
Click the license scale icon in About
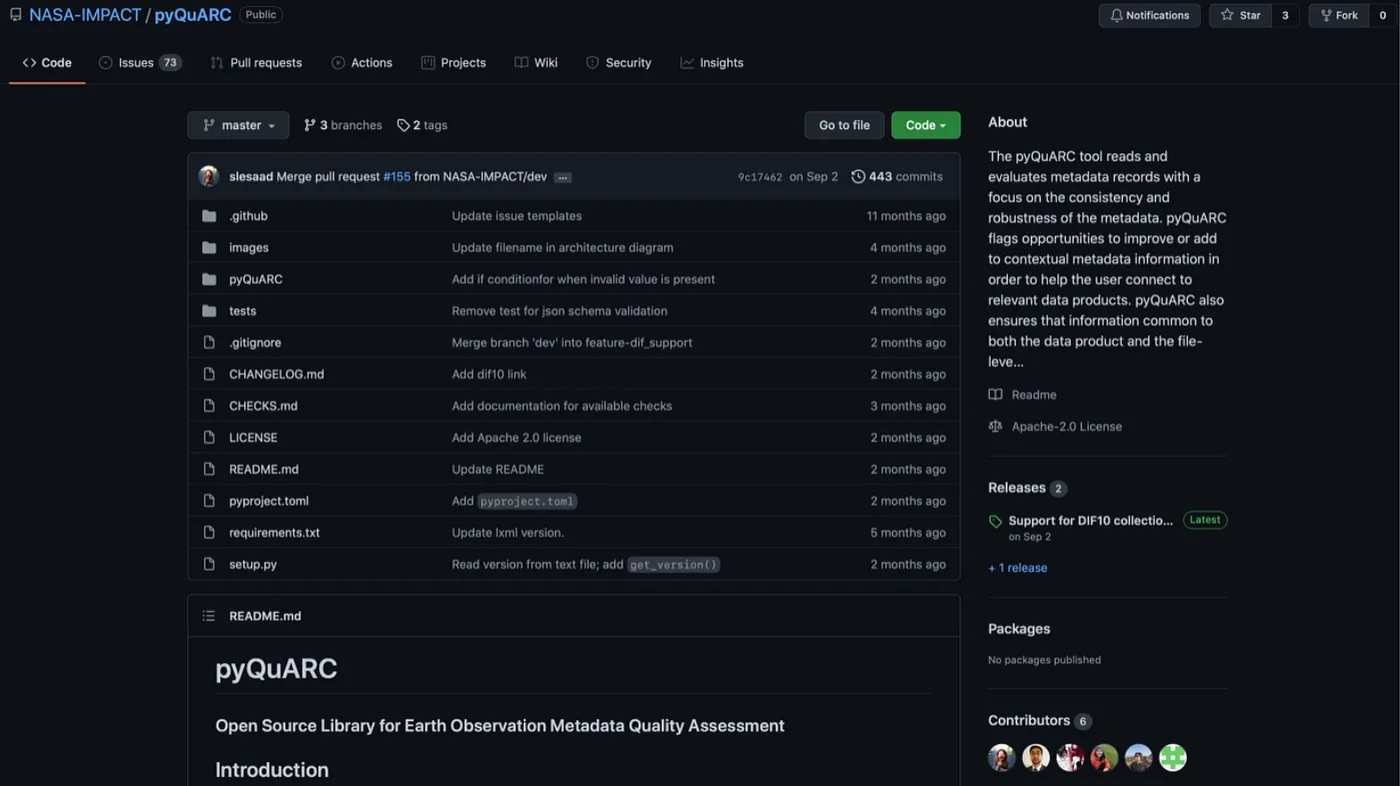point(995,426)
